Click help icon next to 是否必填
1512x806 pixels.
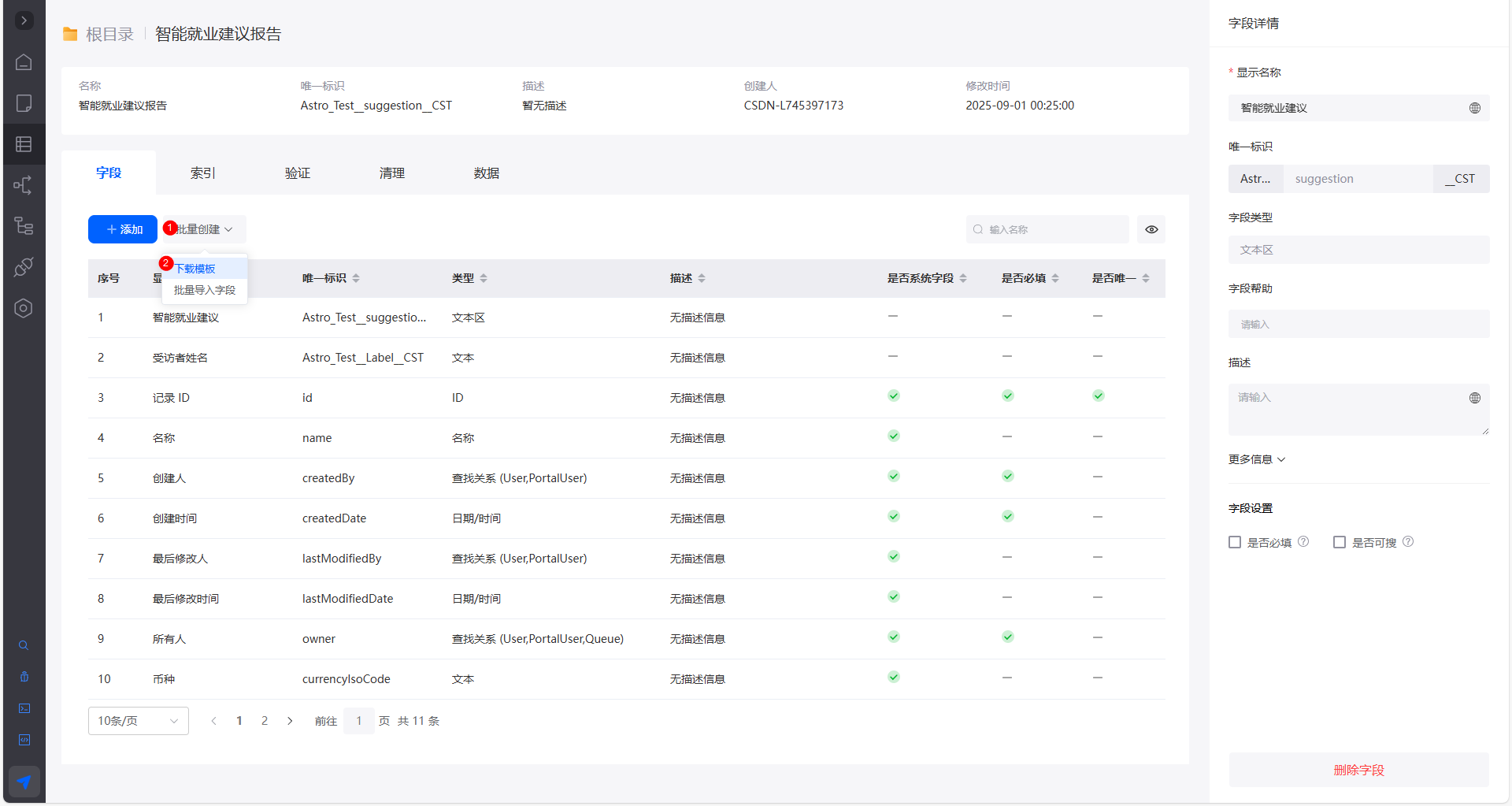pyautogui.click(x=1303, y=541)
